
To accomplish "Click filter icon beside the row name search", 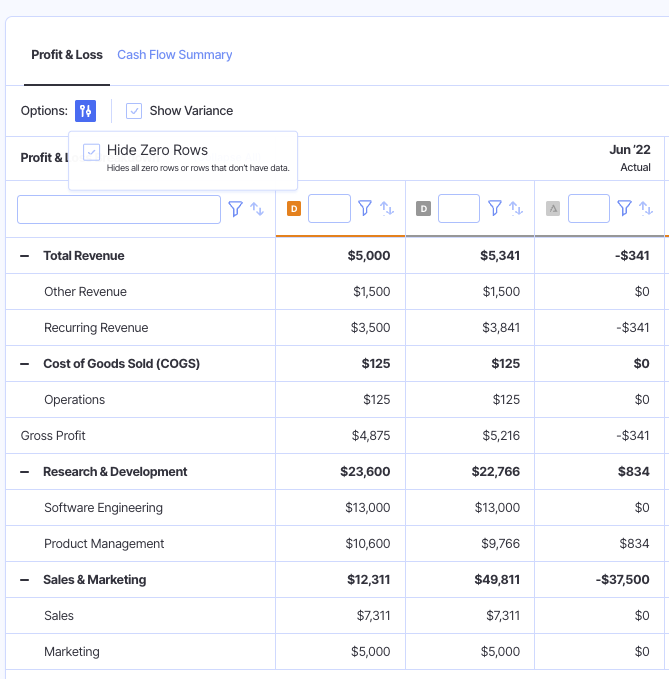I will [236, 209].
